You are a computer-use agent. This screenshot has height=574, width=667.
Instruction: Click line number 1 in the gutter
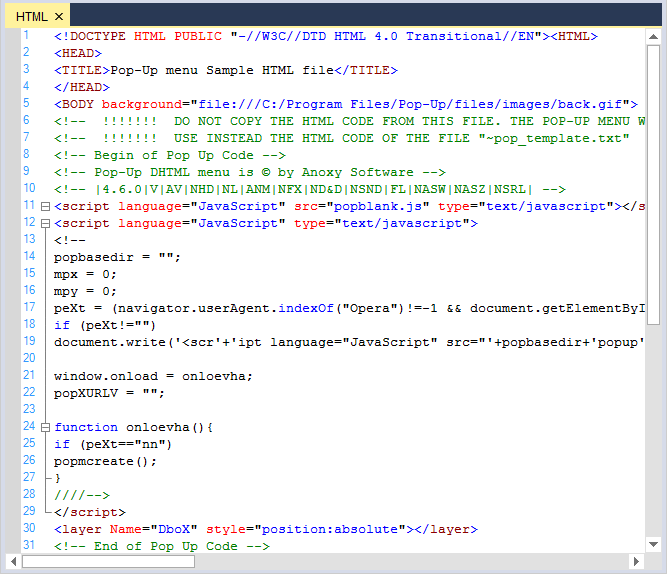[x=26, y=35]
